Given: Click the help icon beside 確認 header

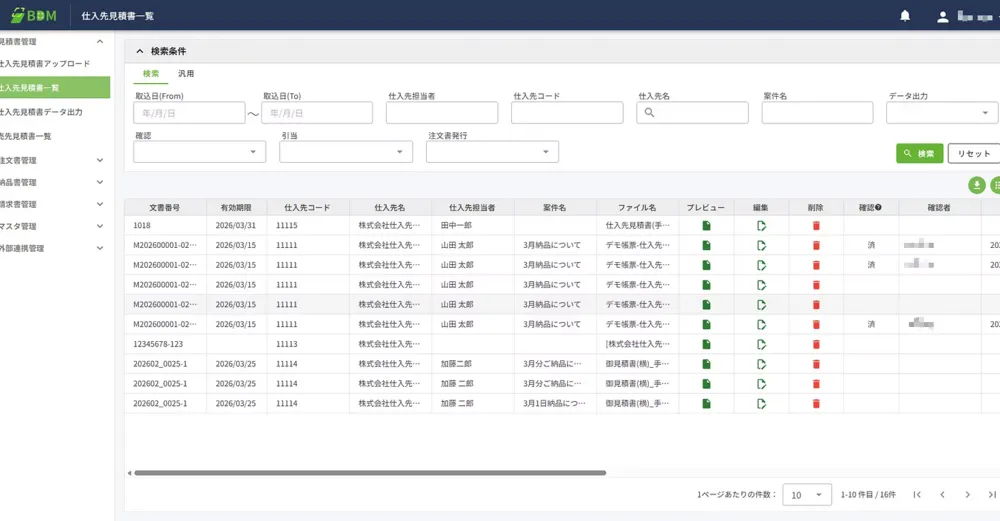Looking at the screenshot, I should click(x=878, y=207).
